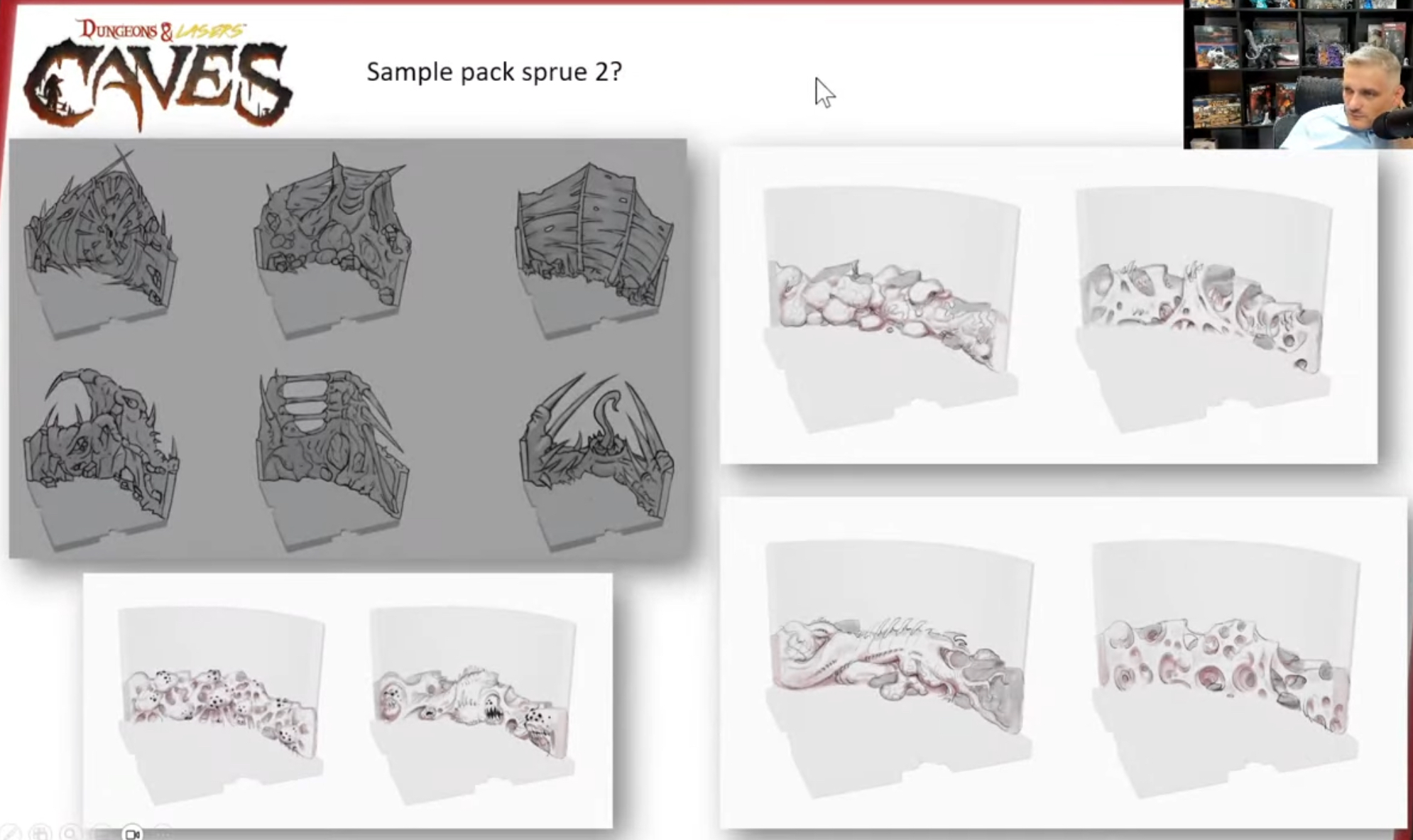Click the egg cluster wall concept

click(221, 704)
